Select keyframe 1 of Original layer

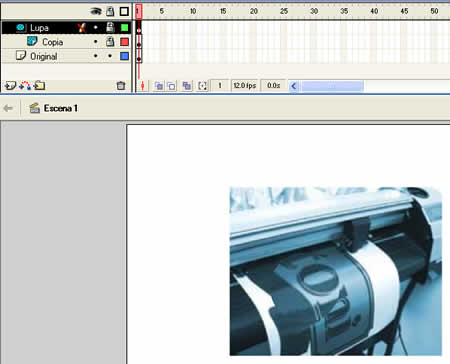click(x=139, y=56)
